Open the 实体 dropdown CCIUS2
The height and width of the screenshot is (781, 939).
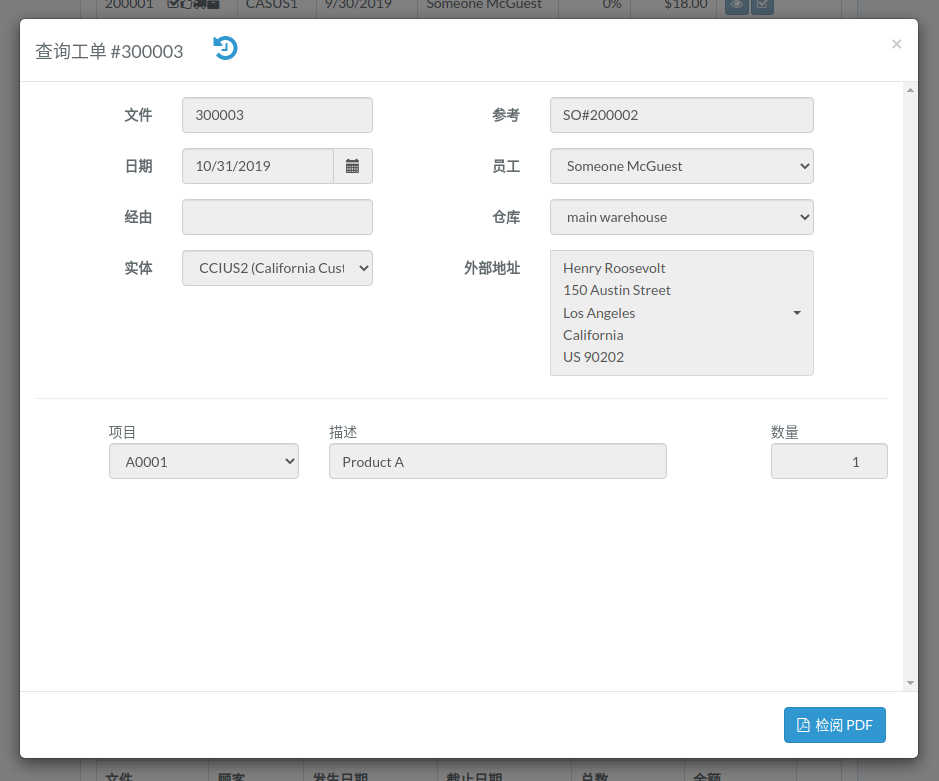pos(277,268)
